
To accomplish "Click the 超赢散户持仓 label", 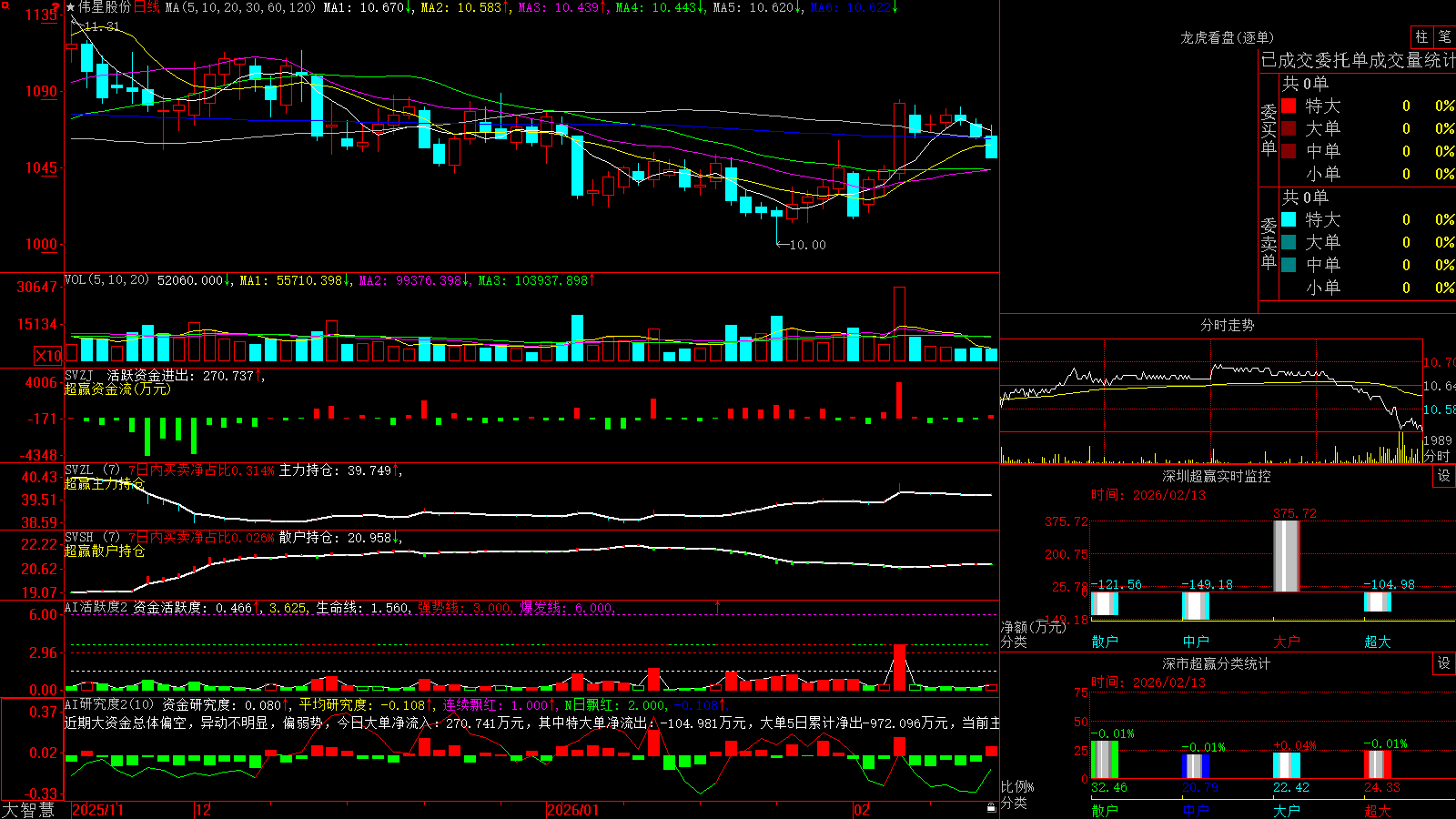I will [x=105, y=551].
